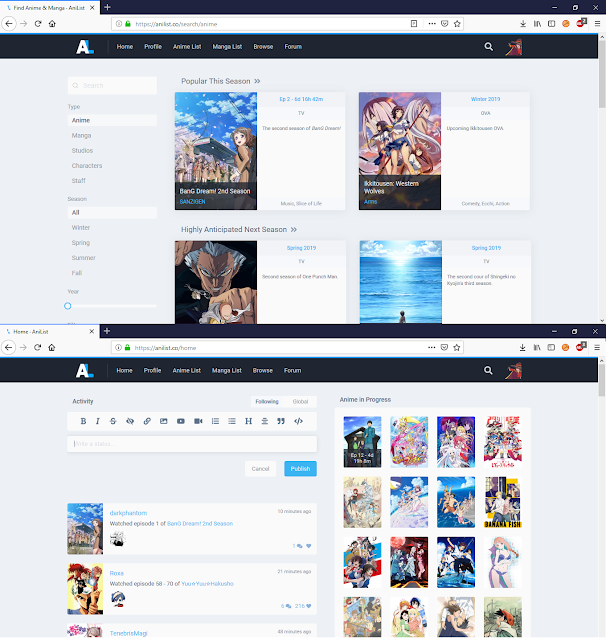
Task: Insert spoiler tag in activity editor
Action: pyautogui.click(x=130, y=421)
